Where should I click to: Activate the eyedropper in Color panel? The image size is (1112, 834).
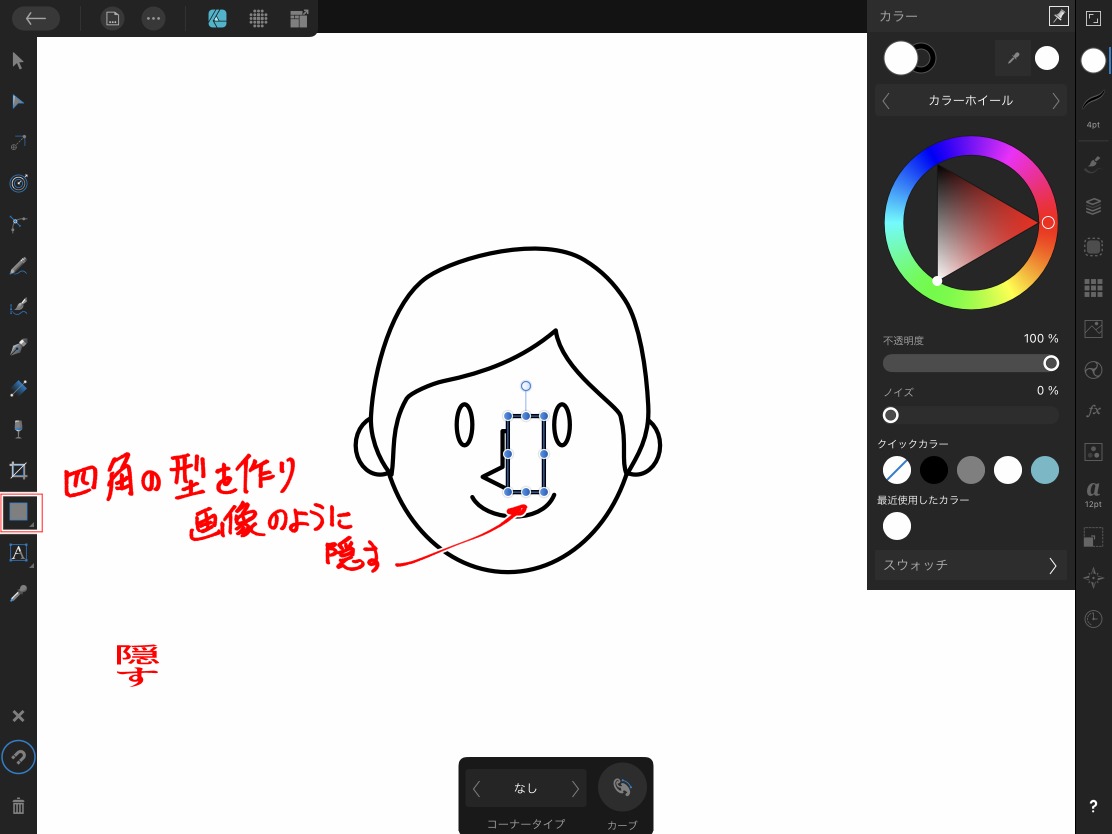pos(1012,59)
